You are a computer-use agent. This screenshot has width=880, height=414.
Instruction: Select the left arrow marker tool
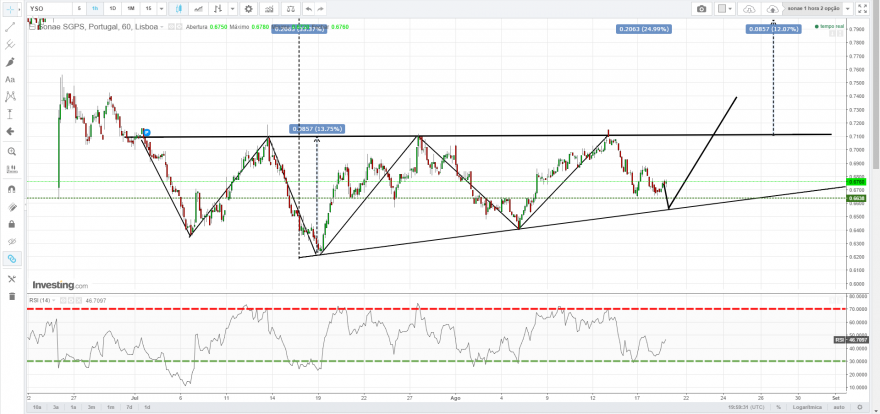[10, 131]
